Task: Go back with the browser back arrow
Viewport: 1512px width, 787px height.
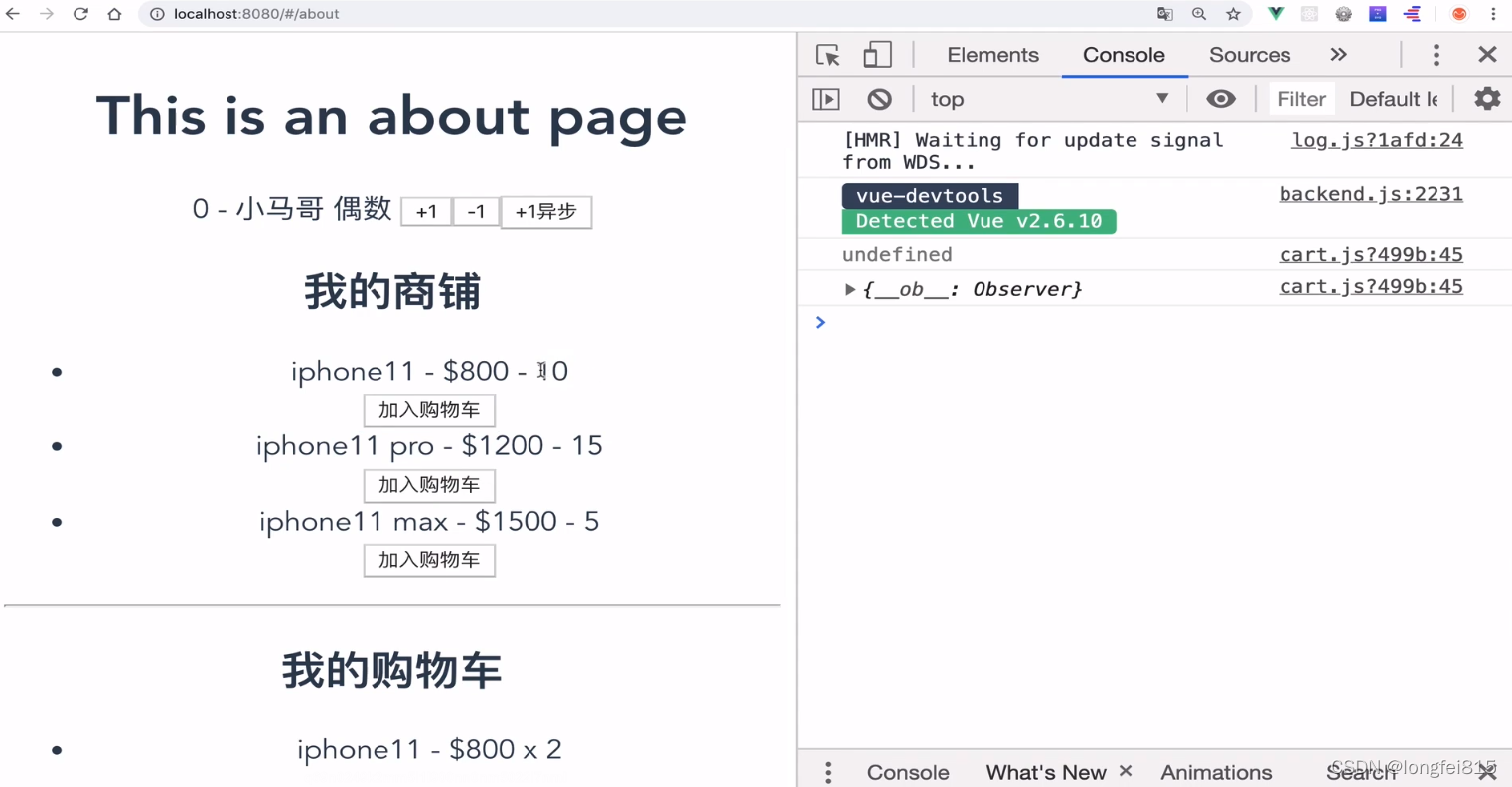Action: tap(13, 14)
